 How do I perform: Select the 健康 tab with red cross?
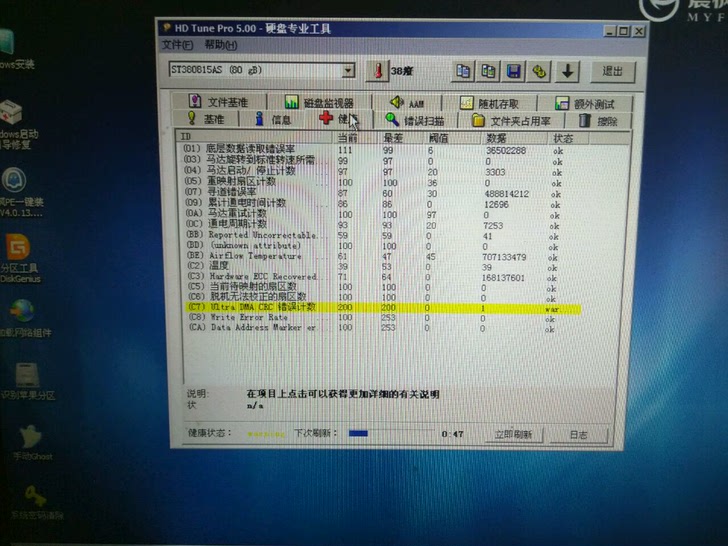tap(339, 119)
